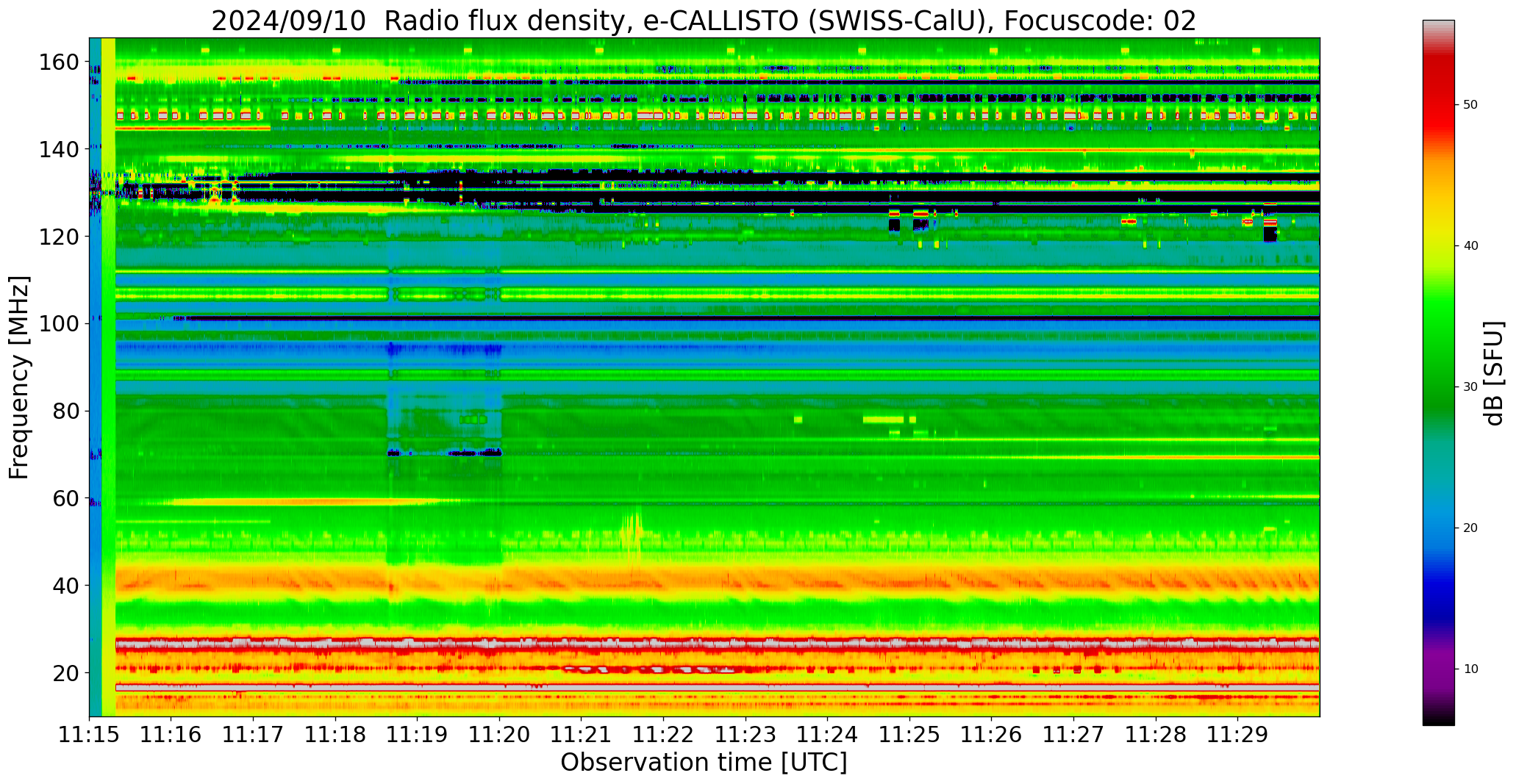
Task: Click the 'Frequency [MHz]' y-axis label
Action: 19,378
